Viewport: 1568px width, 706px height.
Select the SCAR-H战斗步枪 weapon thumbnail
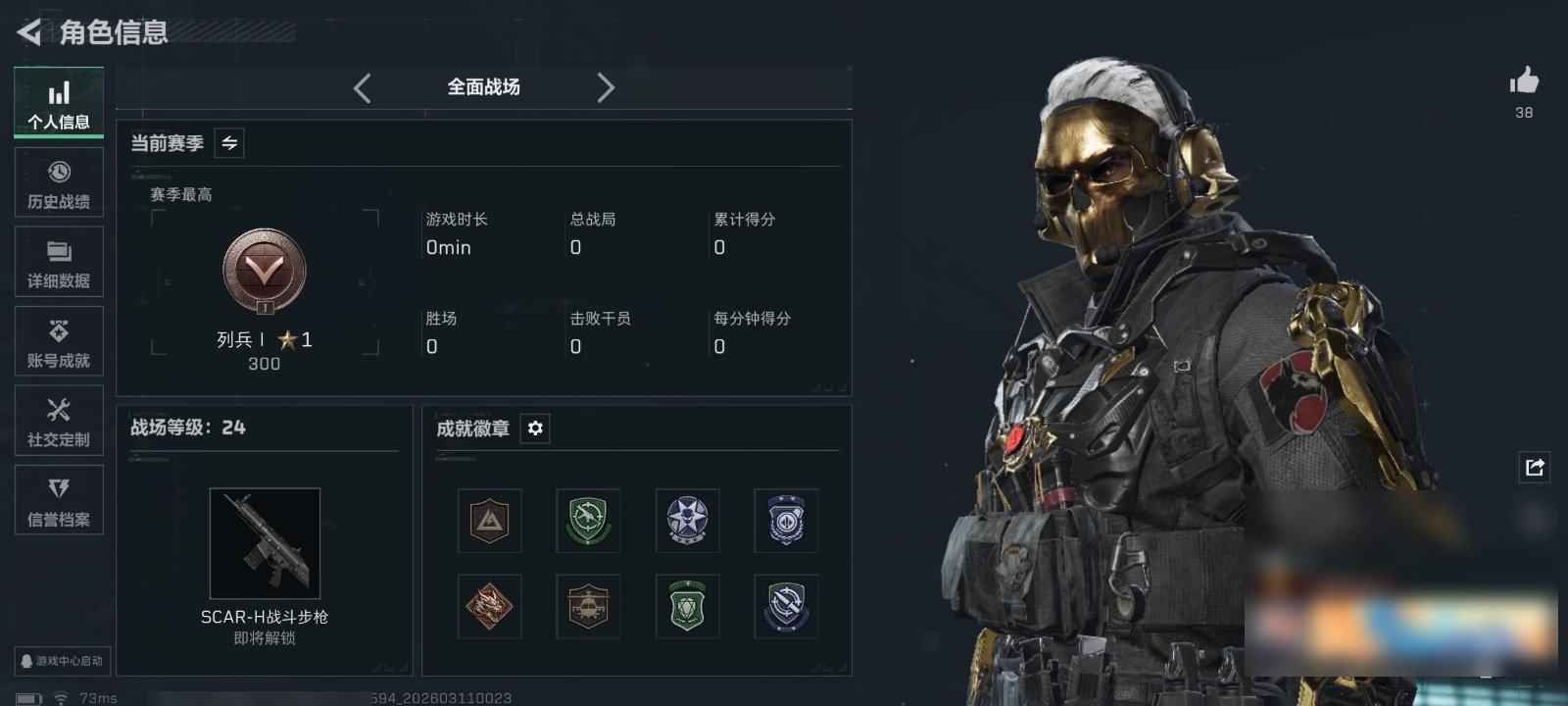pos(265,543)
